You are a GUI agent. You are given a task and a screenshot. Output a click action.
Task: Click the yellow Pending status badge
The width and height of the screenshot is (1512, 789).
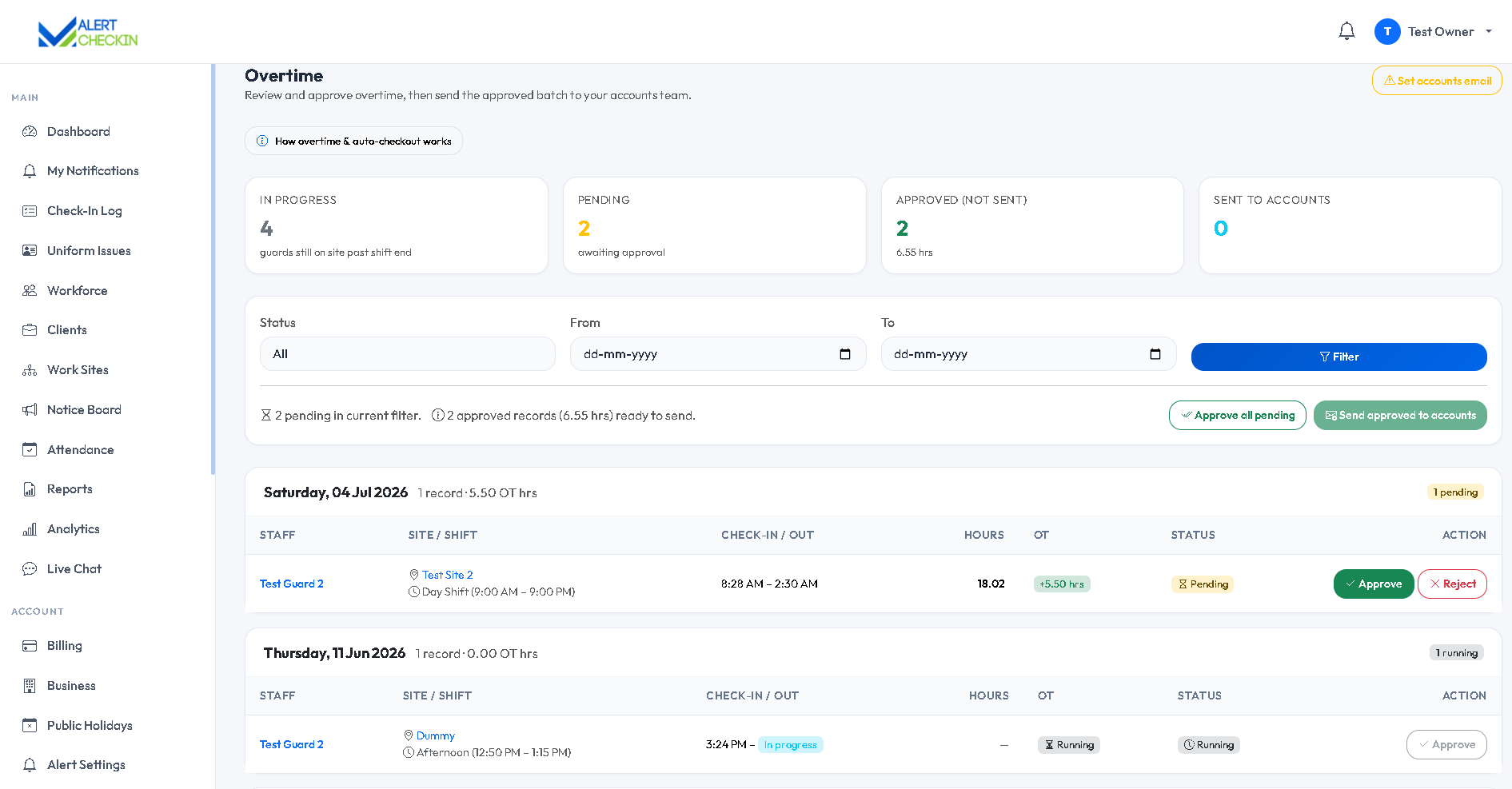point(1203,584)
